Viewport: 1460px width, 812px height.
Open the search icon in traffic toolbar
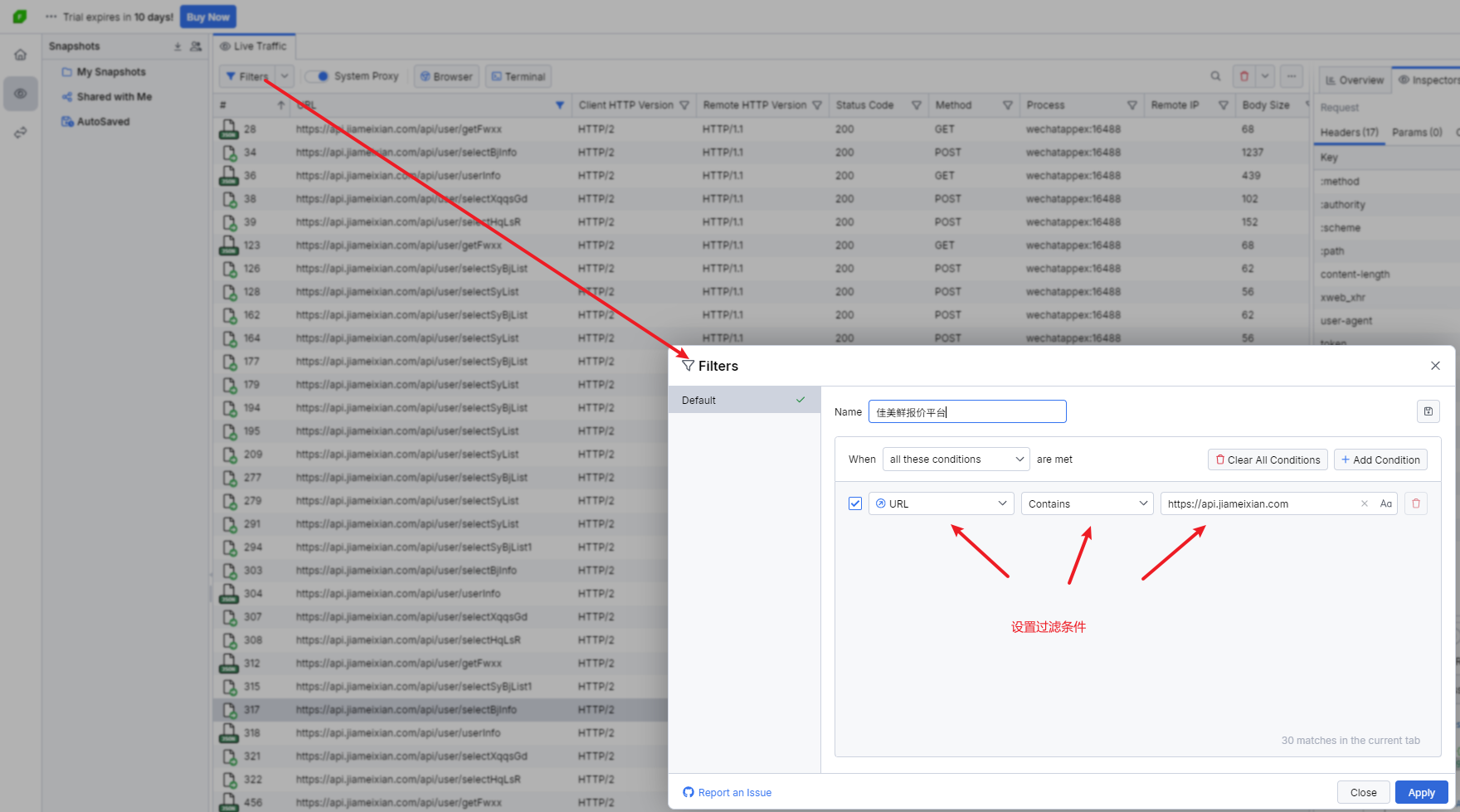point(1215,76)
